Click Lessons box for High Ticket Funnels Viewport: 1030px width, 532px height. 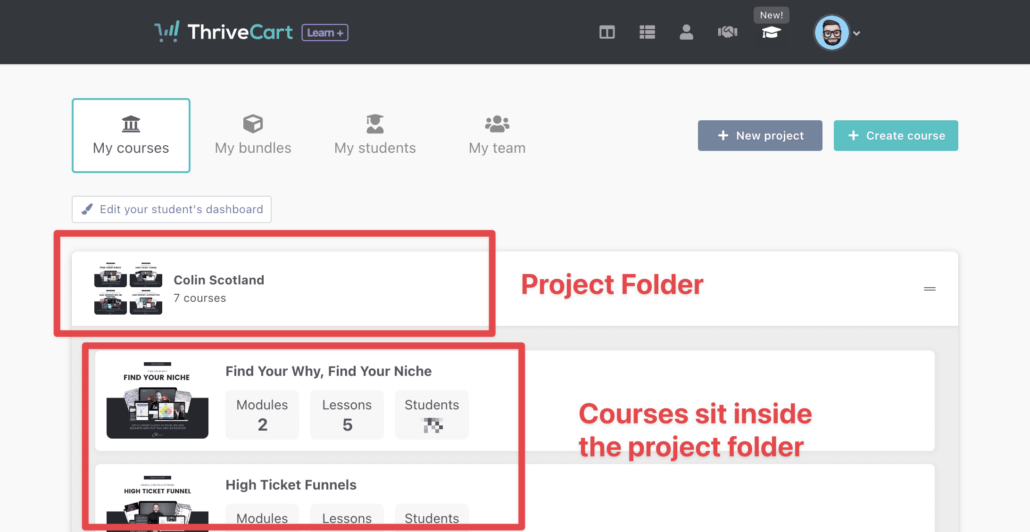(x=347, y=518)
